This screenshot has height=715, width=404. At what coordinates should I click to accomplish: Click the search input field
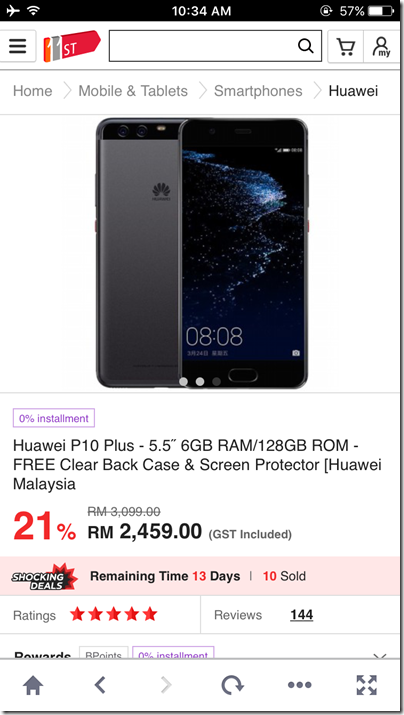[x=203, y=46]
